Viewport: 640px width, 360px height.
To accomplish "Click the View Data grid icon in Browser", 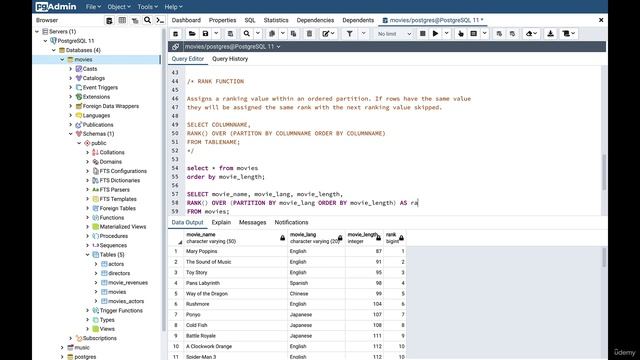I will click(122, 20).
